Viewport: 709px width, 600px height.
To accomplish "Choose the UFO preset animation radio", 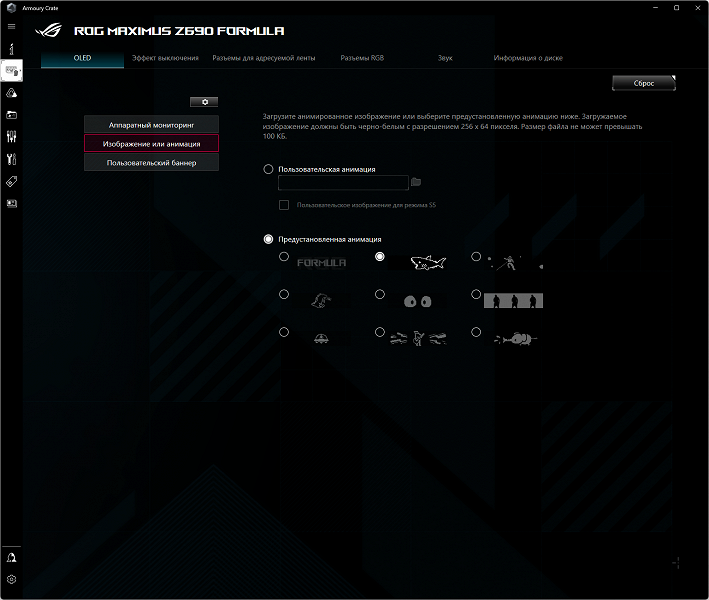I will click(284, 332).
